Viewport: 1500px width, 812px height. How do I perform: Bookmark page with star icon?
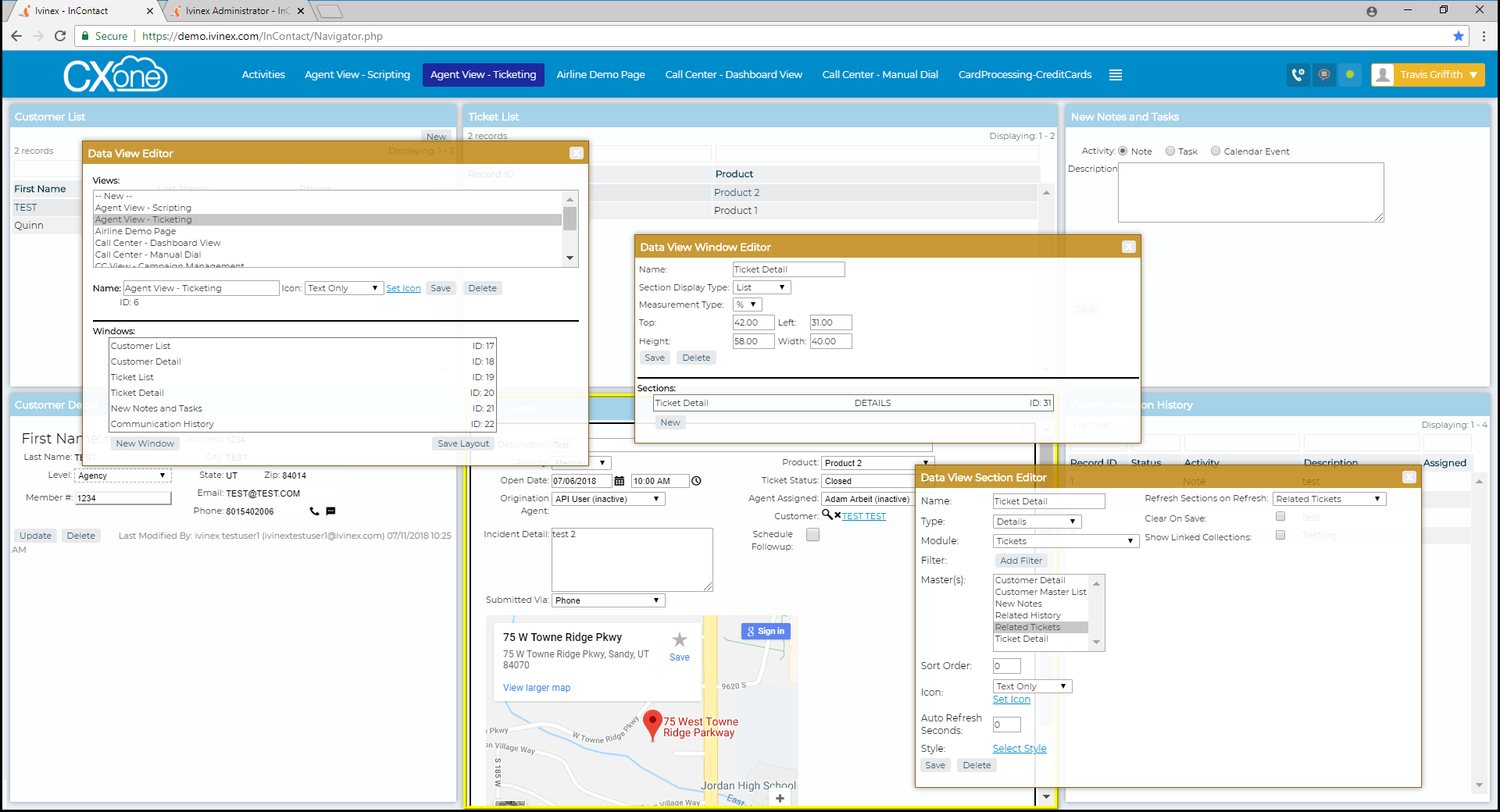pyautogui.click(x=1459, y=36)
